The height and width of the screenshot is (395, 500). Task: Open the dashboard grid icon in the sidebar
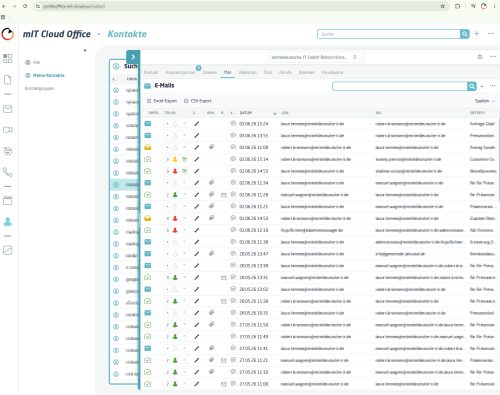coord(7,58)
